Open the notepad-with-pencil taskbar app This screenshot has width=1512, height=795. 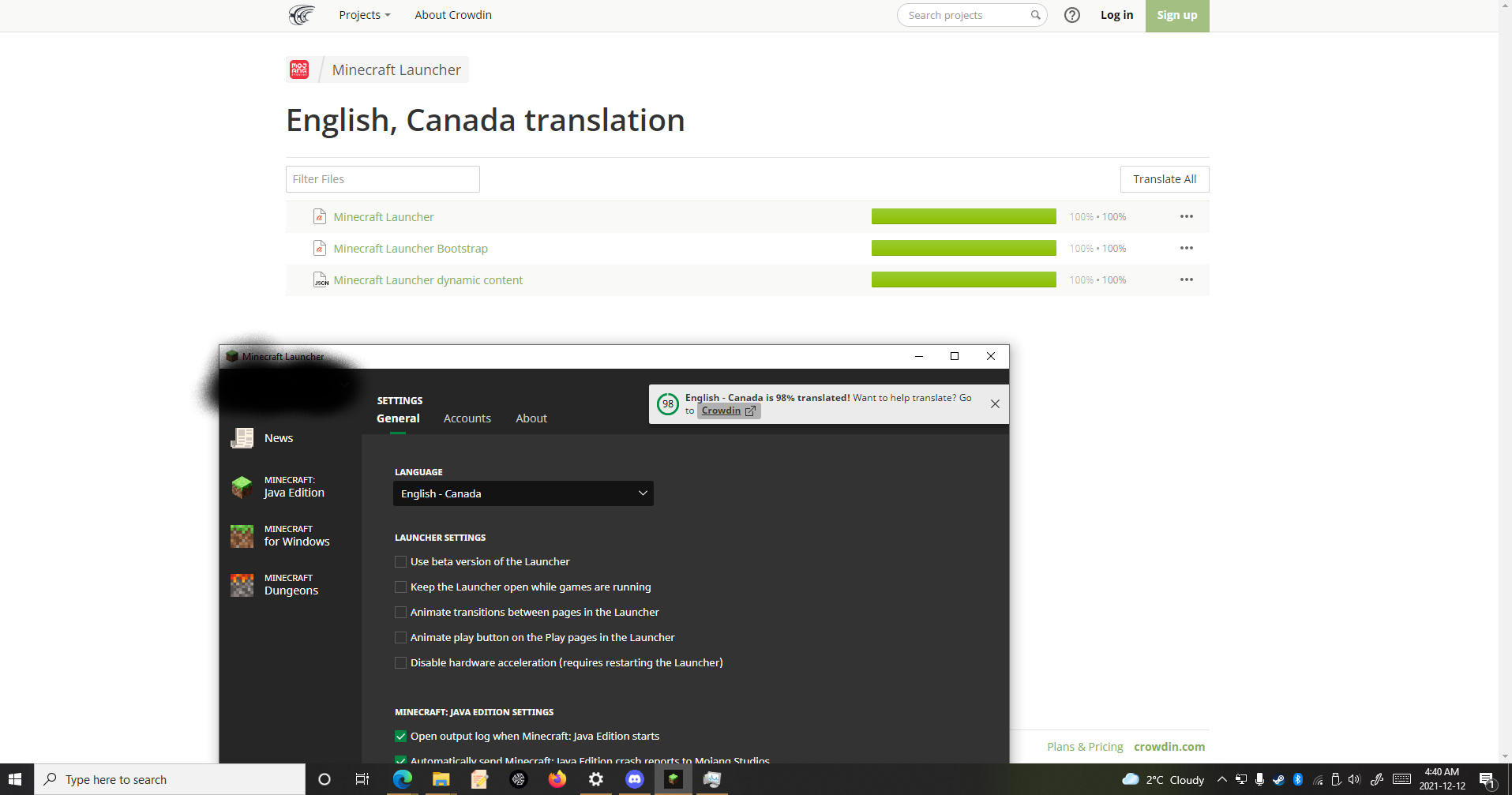click(479, 779)
